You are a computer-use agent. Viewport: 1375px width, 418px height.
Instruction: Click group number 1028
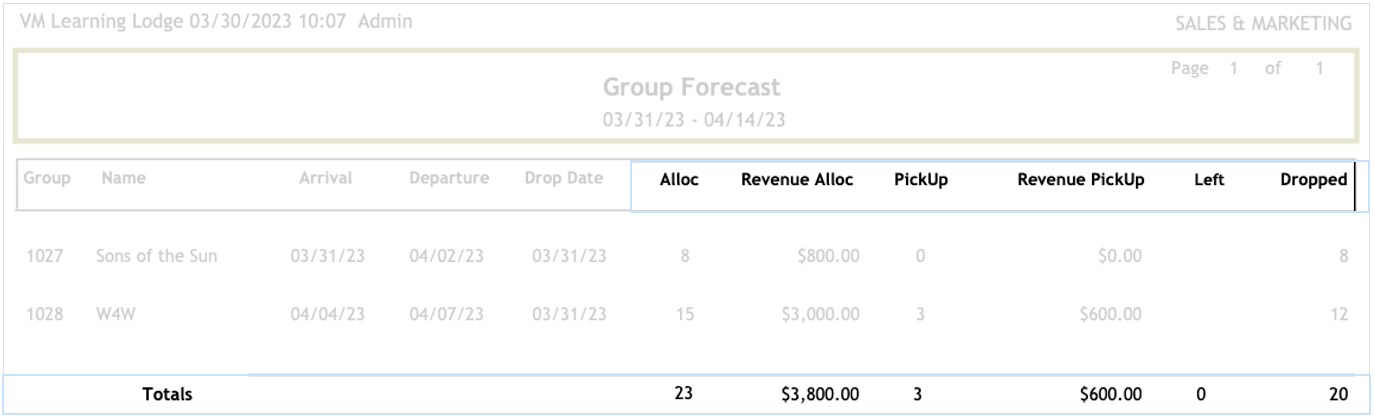click(46, 315)
